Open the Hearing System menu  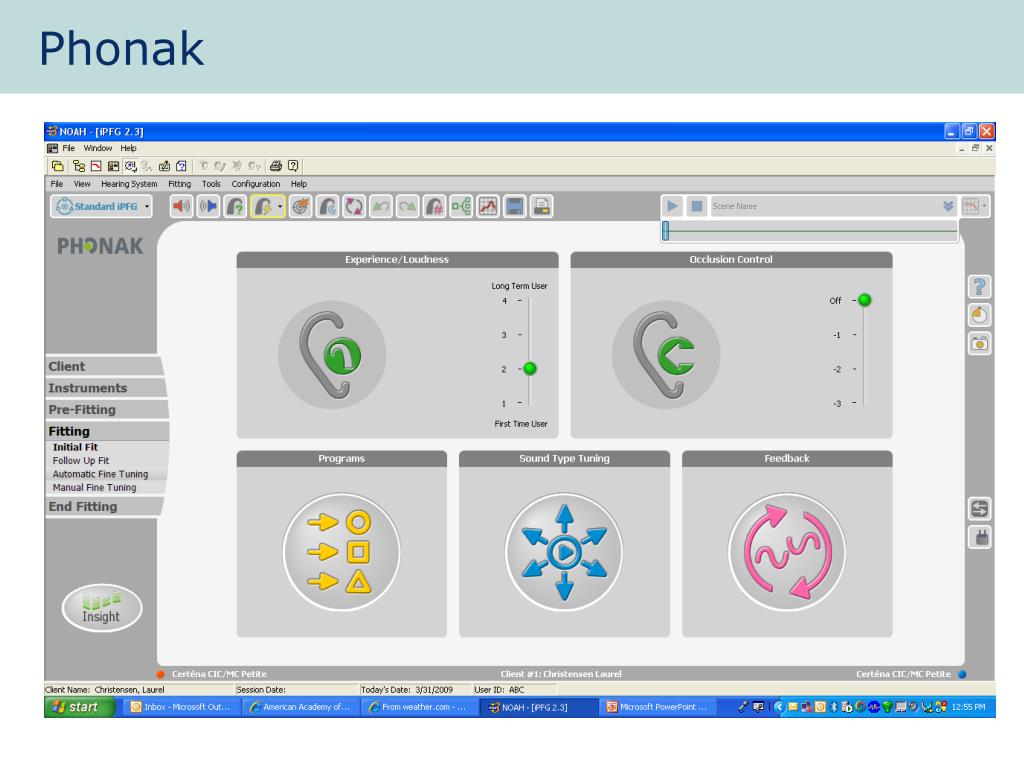tap(129, 184)
